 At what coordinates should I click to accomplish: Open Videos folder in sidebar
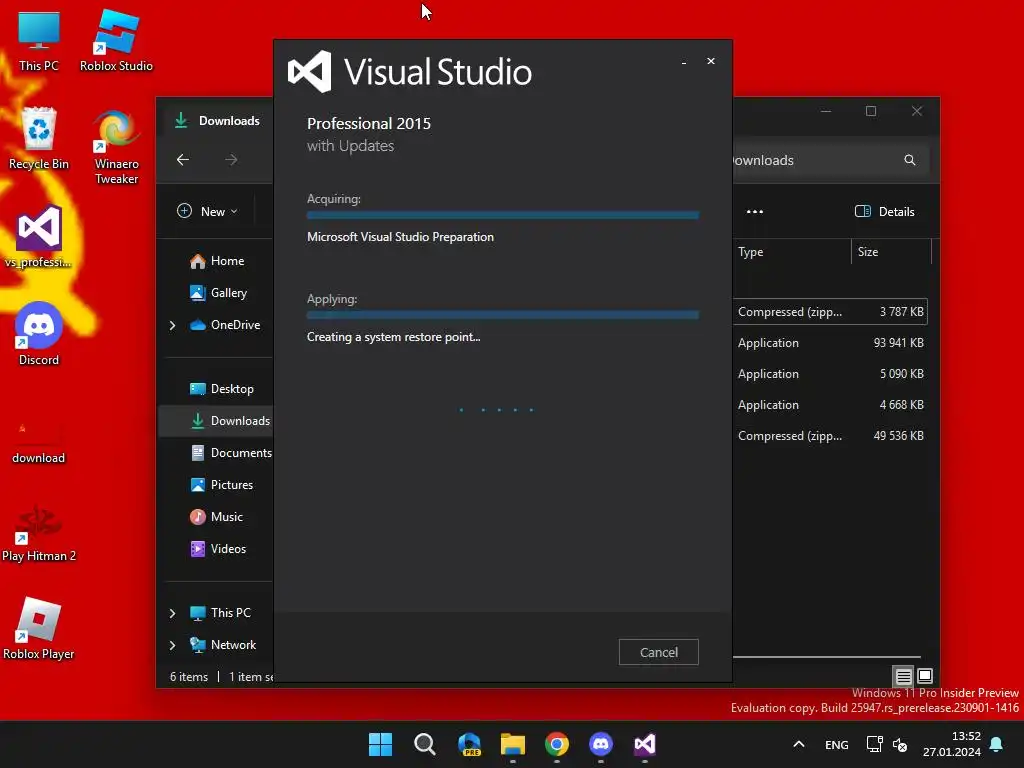click(218, 549)
